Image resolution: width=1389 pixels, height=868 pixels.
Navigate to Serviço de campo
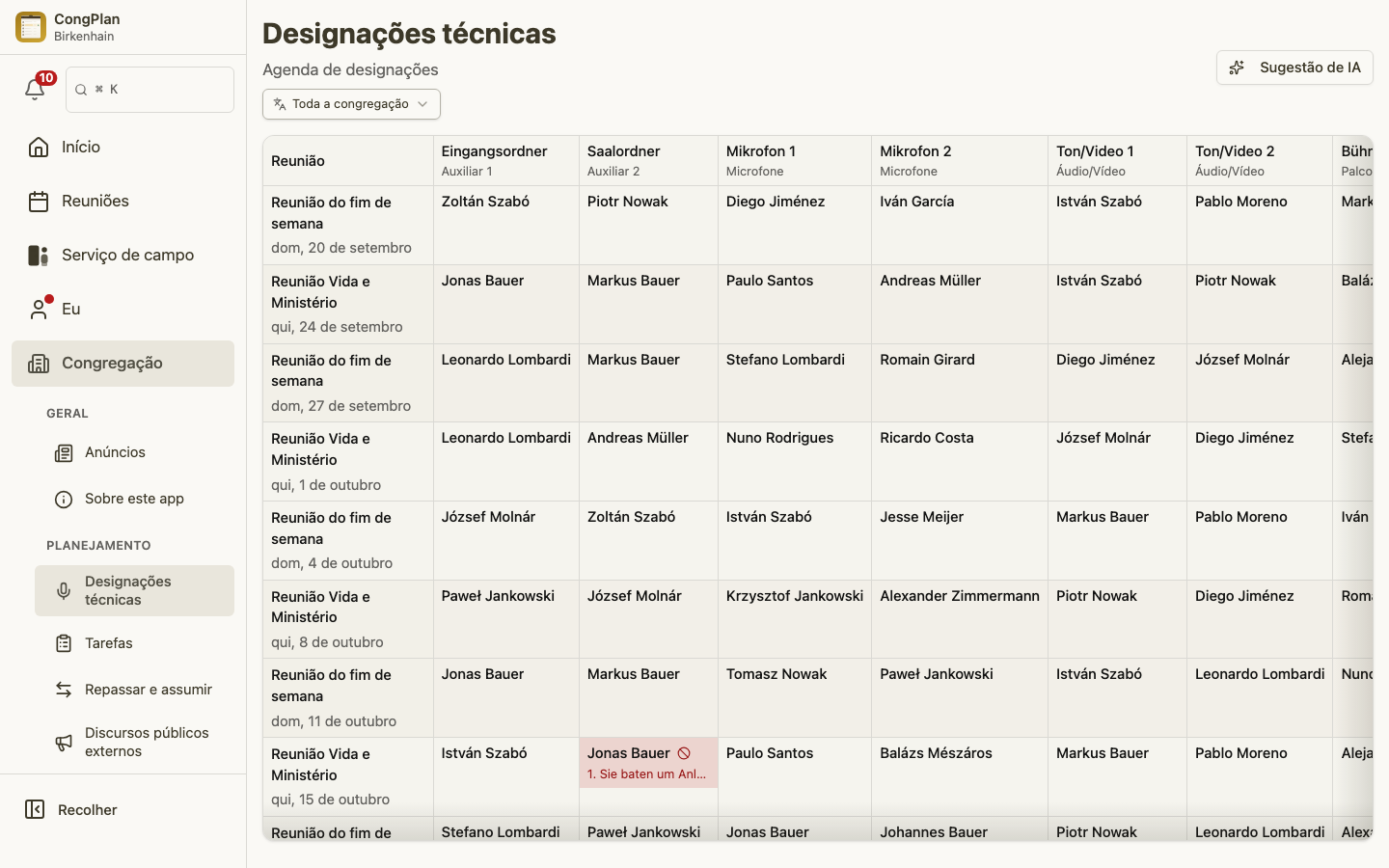pyautogui.click(x=123, y=256)
